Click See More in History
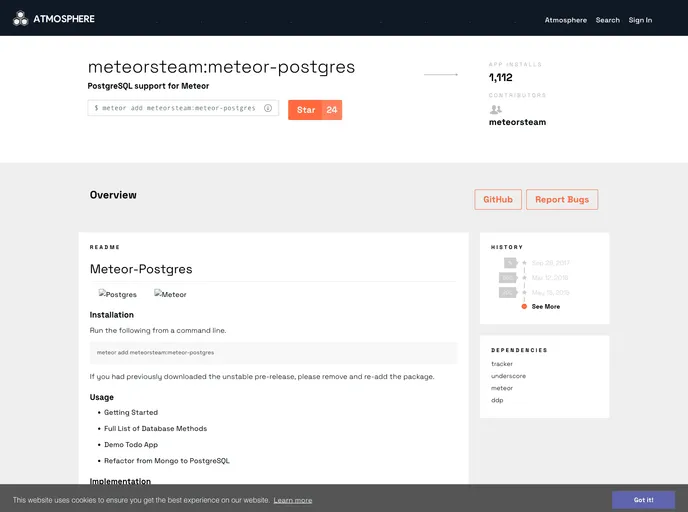The image size is (688, 512). (545, 307)
